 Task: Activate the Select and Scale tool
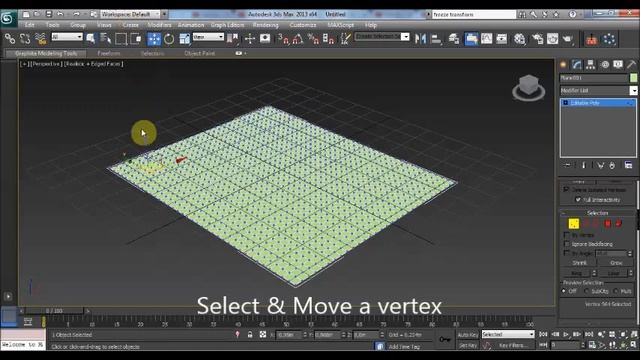coord(184,39)
